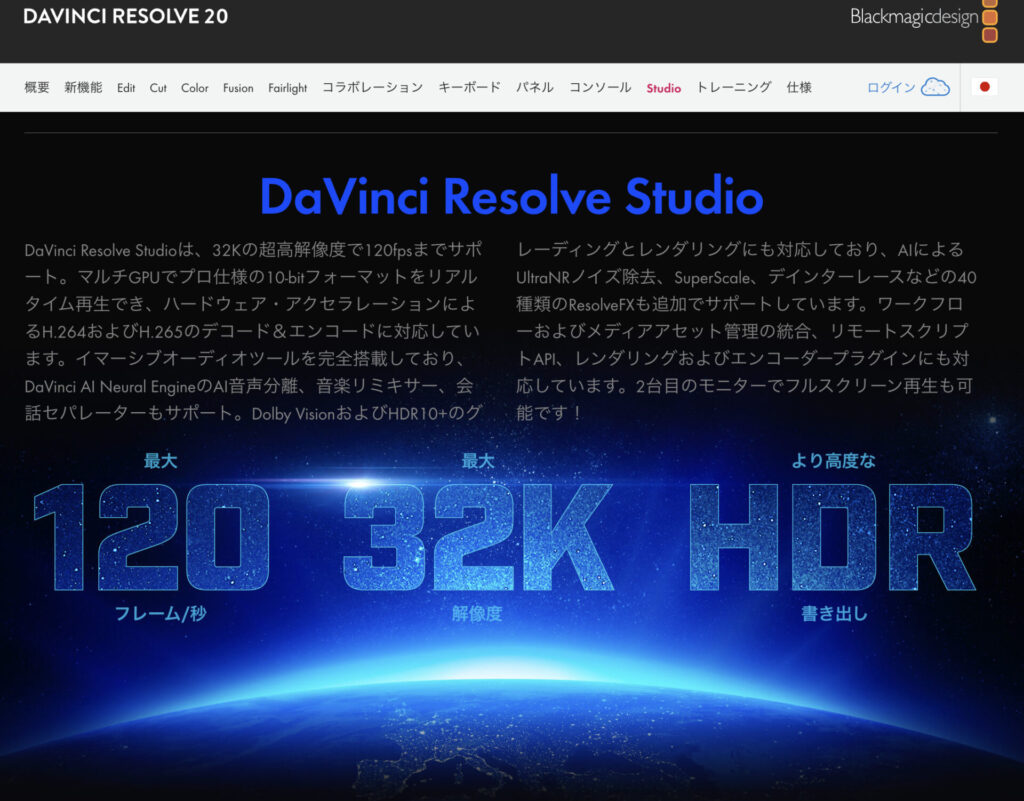Click the DaVinci Resolve Studio heading

pos(511,196)
